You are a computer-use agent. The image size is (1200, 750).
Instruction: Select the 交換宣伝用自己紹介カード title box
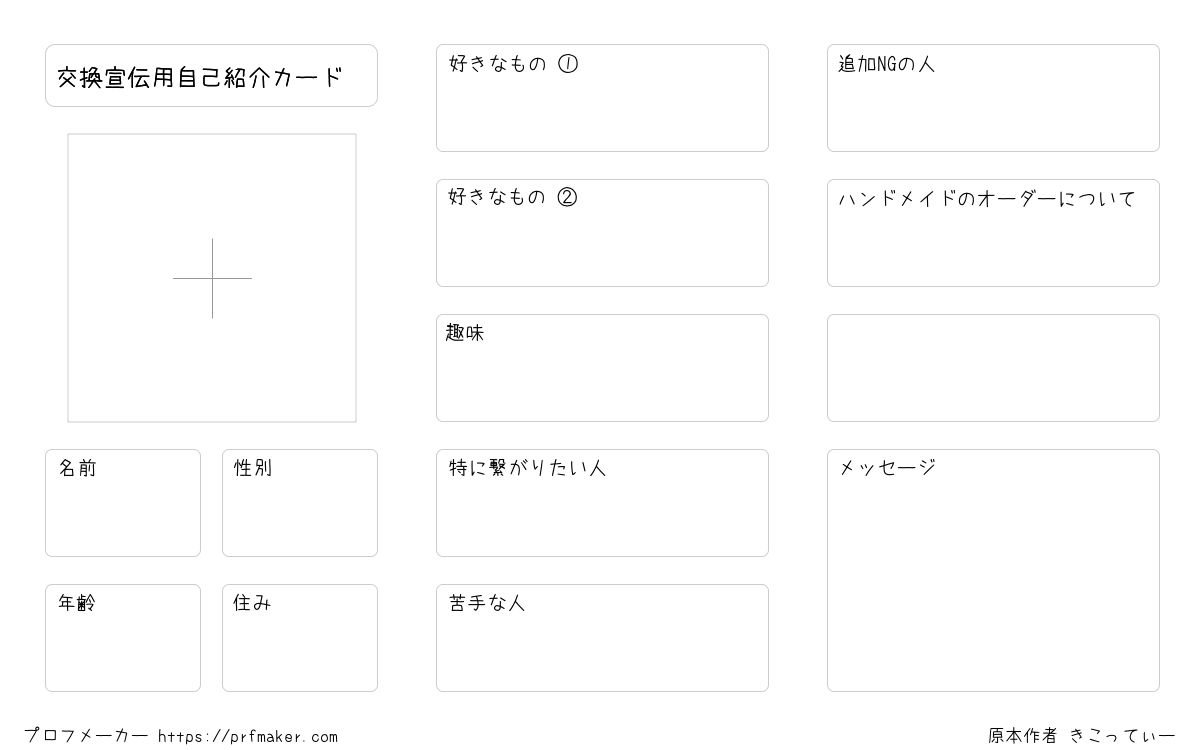(x=211, y=75)
